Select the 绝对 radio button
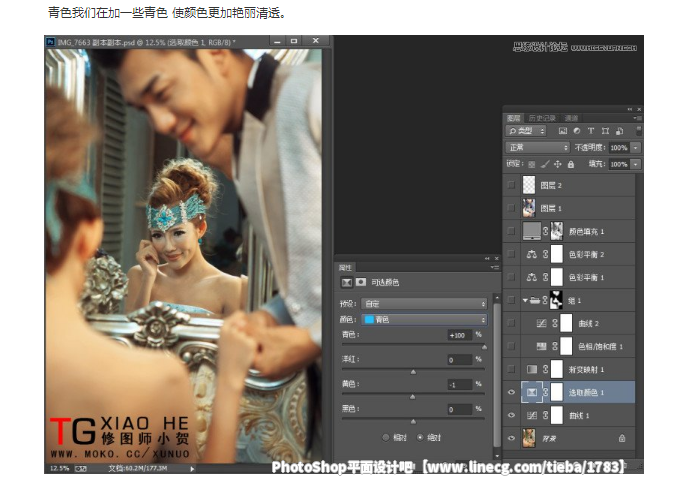This screenshot has width=680, height=486. point(420,437)
